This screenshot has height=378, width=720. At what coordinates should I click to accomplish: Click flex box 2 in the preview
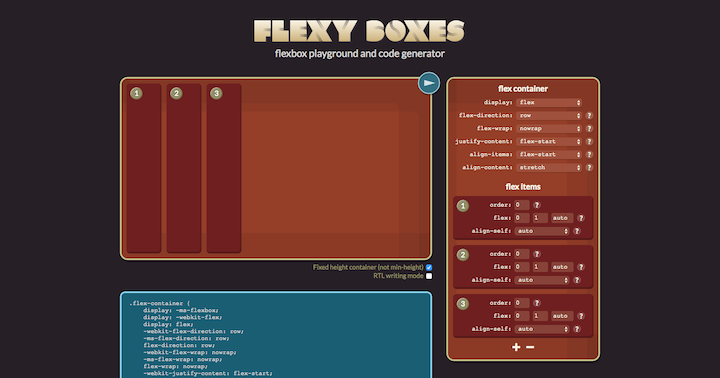[x=184, y=168]
